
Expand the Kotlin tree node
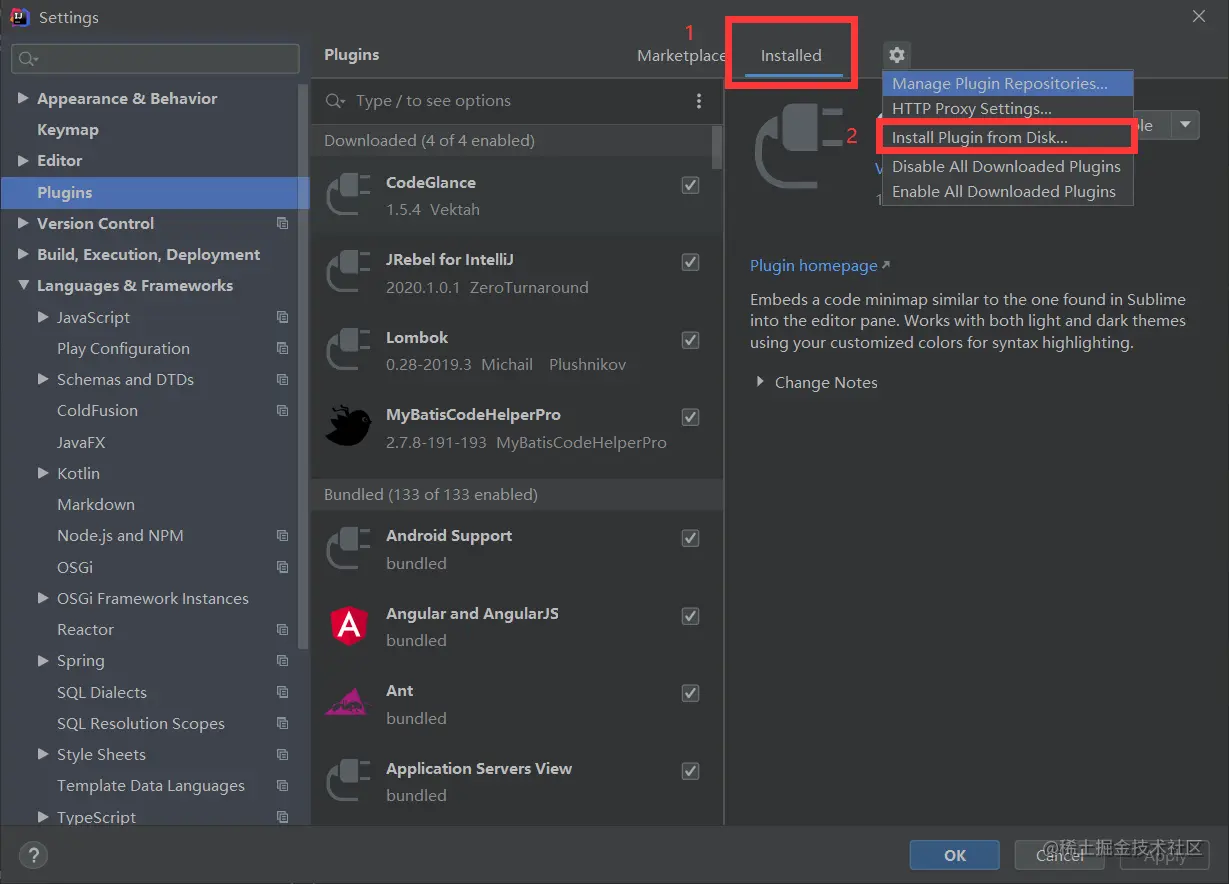[43, 473]
